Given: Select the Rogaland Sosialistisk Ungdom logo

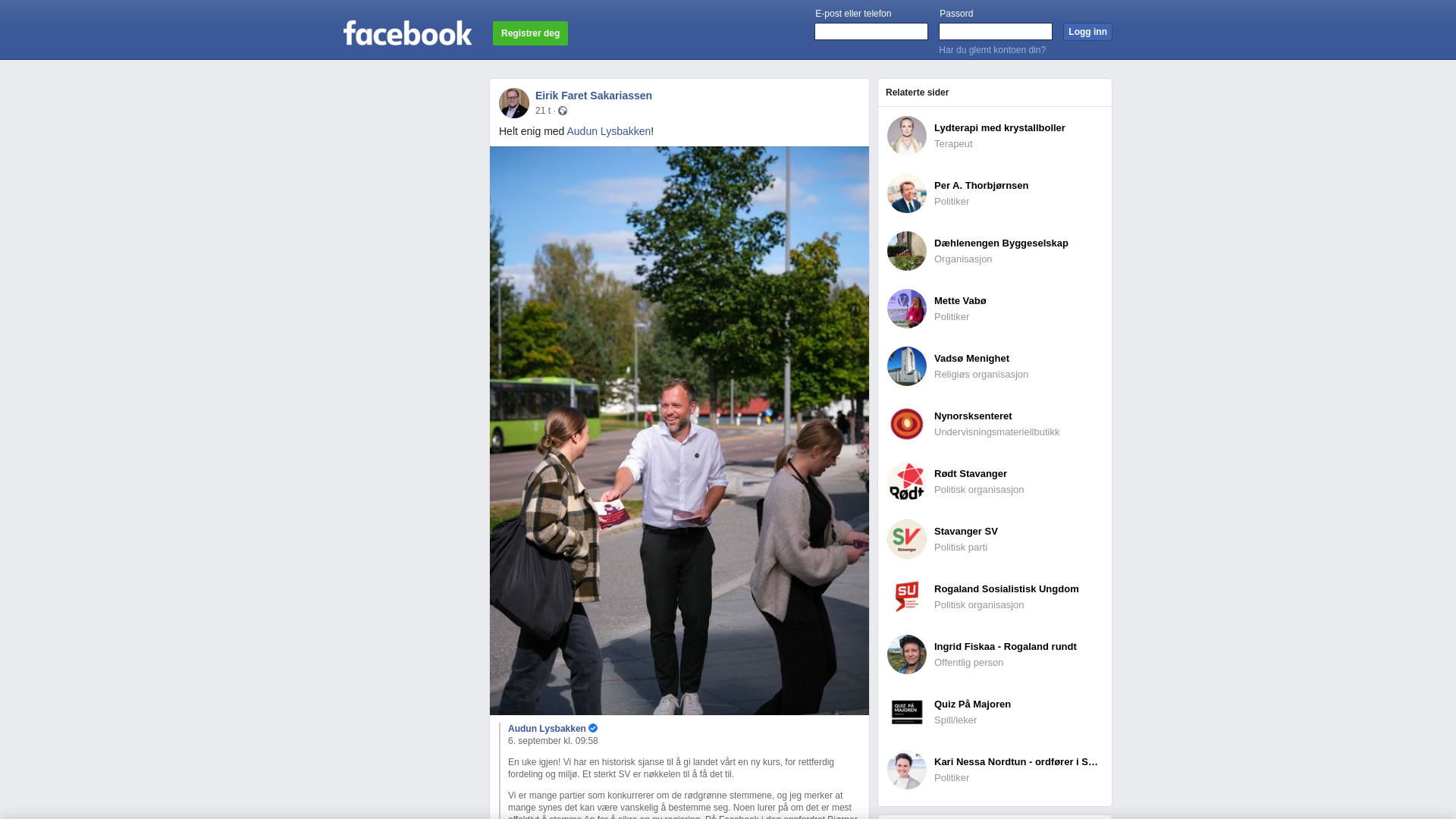Looking at the screenshot, I should (x=907, y=597).
